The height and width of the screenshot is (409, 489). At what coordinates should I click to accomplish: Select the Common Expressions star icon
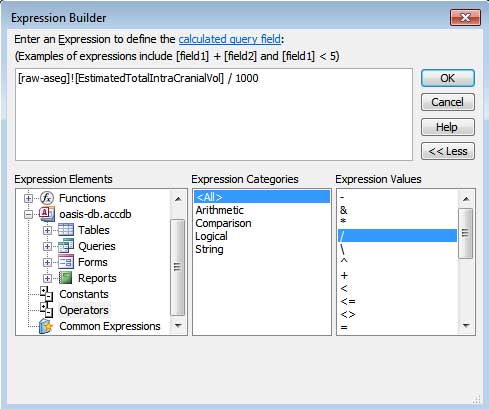point(46,326)
